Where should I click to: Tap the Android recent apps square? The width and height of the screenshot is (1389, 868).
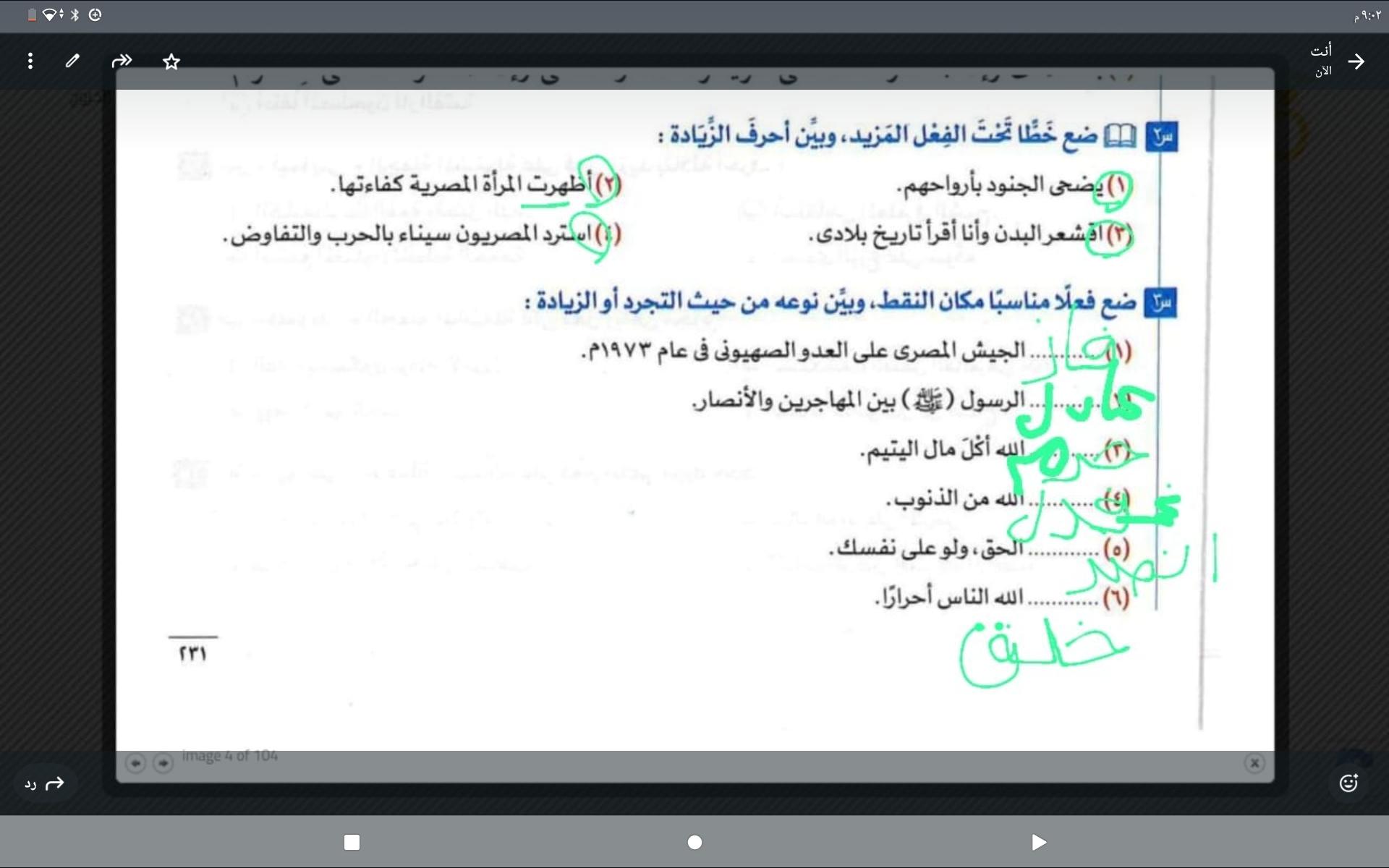(x=352, y=842)
